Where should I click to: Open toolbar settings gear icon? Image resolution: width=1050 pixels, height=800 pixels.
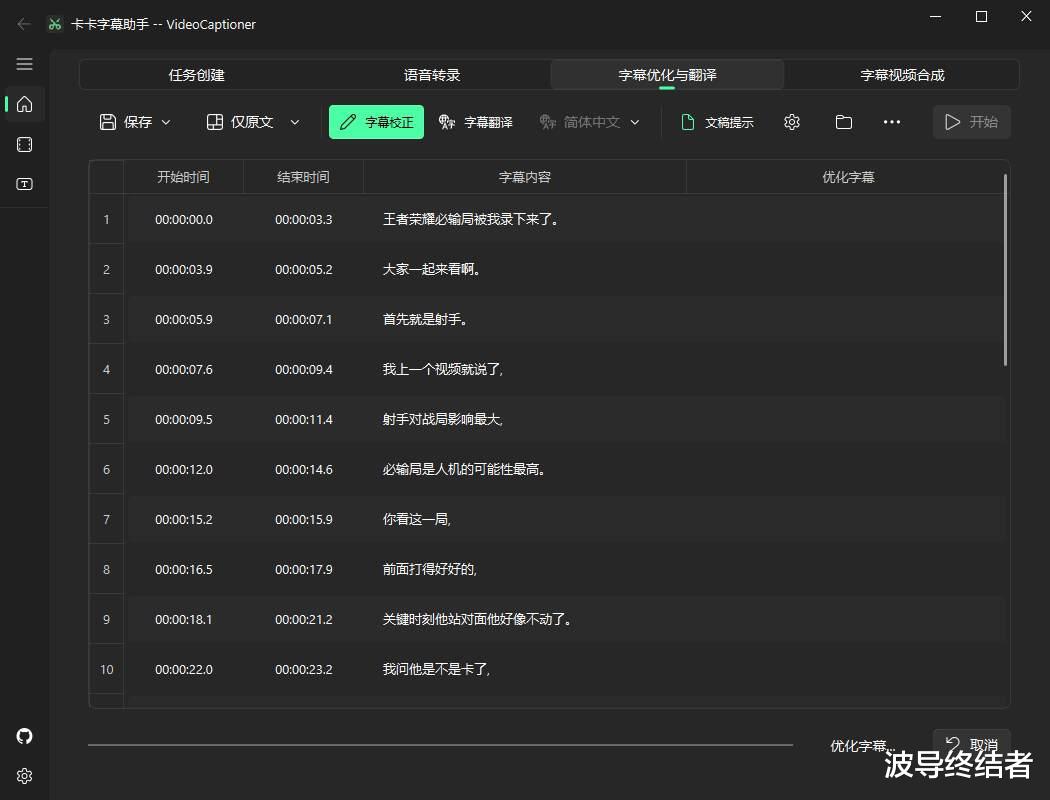click(x=792, y=122)
